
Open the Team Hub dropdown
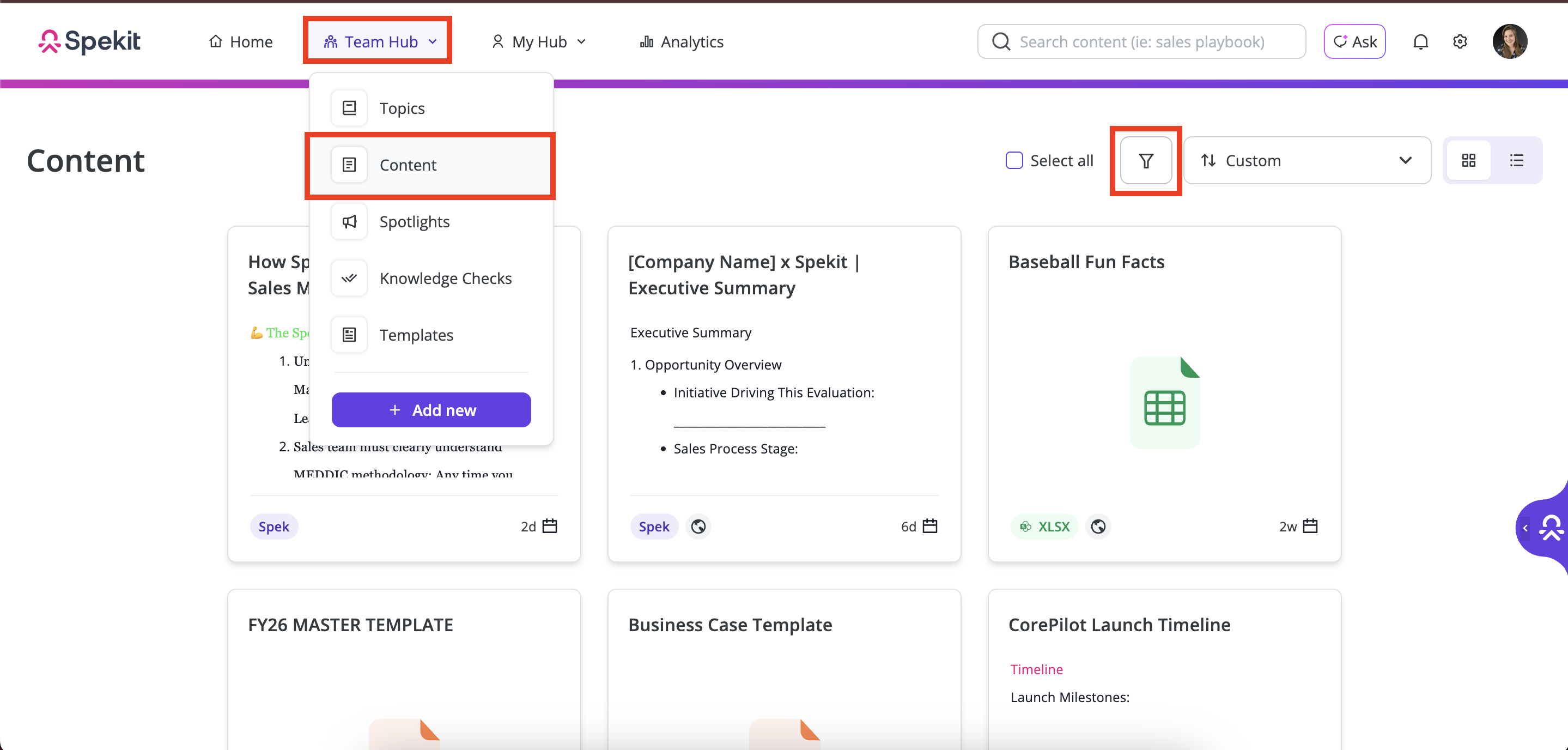380,41
